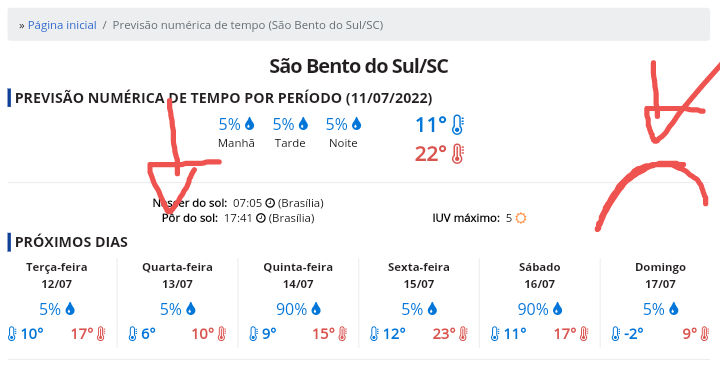Click the São Bento do Sul/SC heading

(359, 67)
